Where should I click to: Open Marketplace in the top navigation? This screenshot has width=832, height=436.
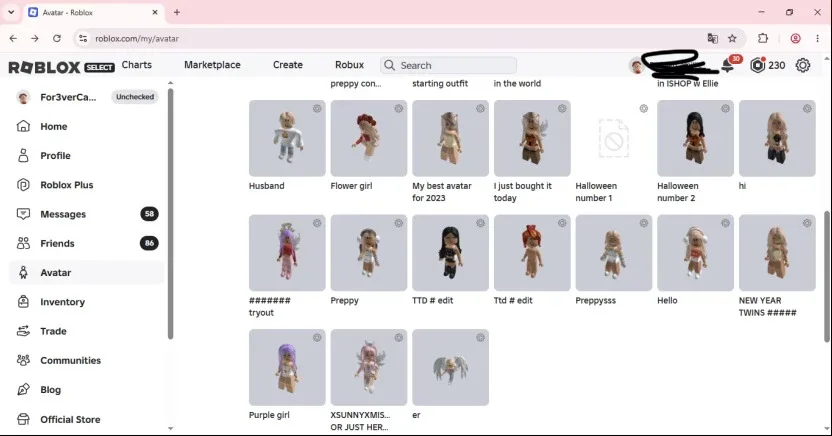pyautogui.click(x=212, y=65)
